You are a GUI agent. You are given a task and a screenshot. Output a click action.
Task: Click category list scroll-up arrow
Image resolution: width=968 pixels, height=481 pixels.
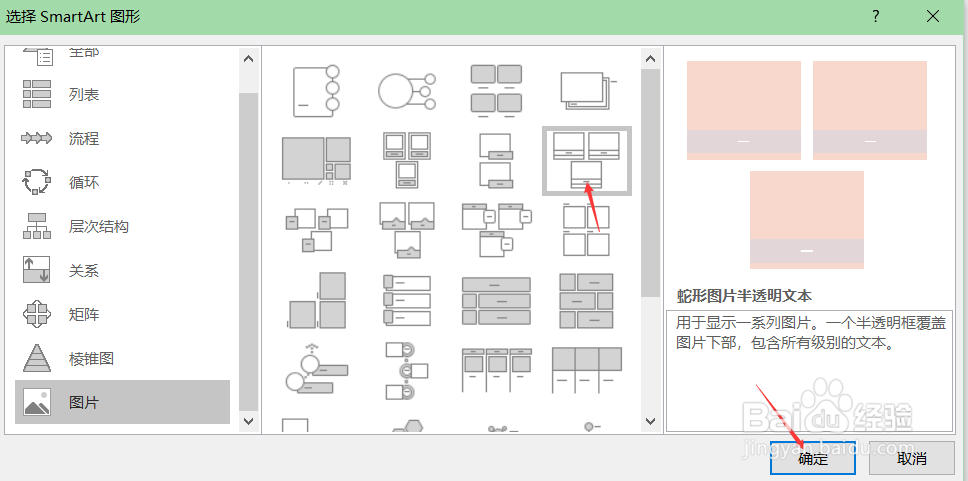point(249,59)
